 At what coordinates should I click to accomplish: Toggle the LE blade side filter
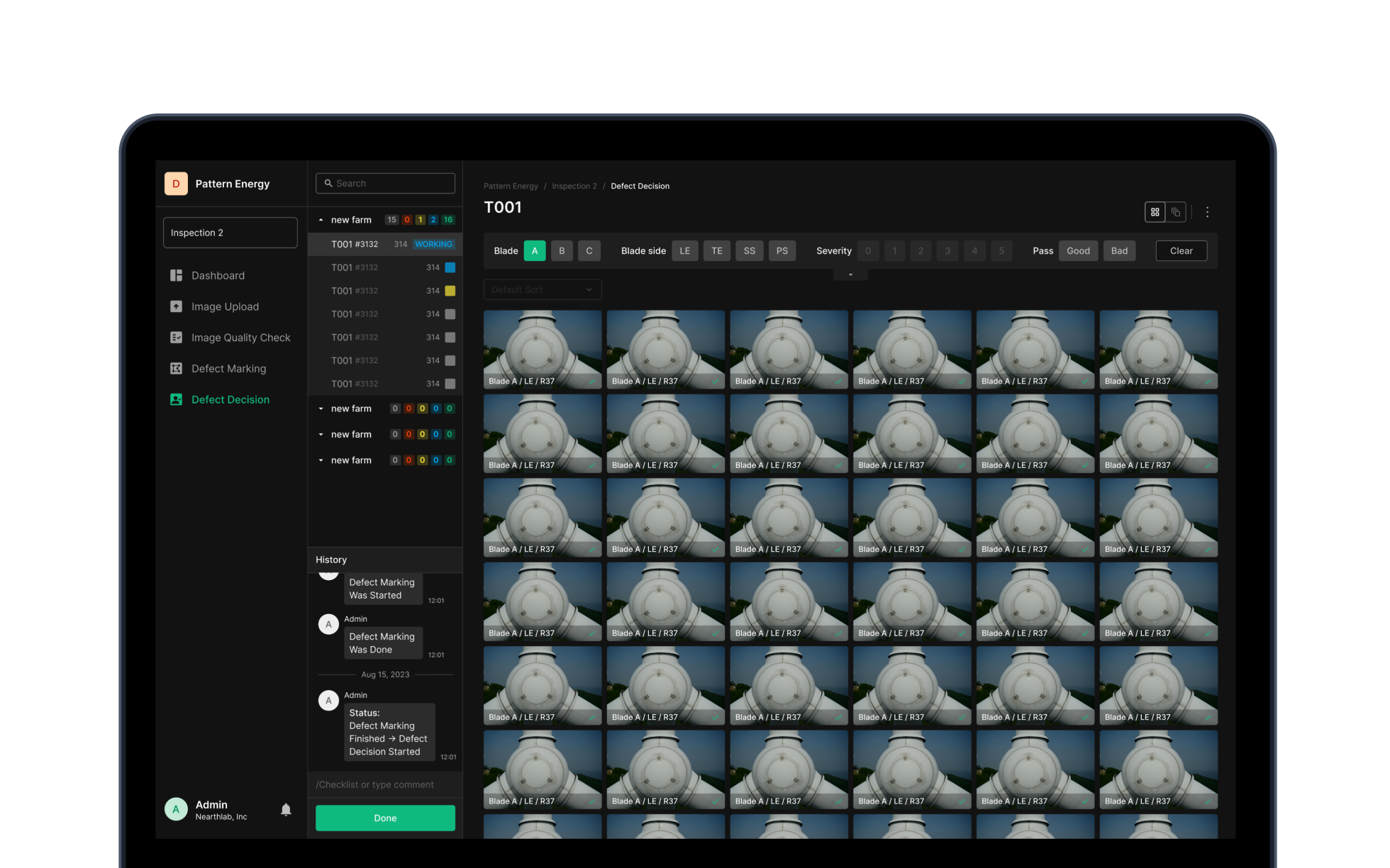click(x=684, y=251)
